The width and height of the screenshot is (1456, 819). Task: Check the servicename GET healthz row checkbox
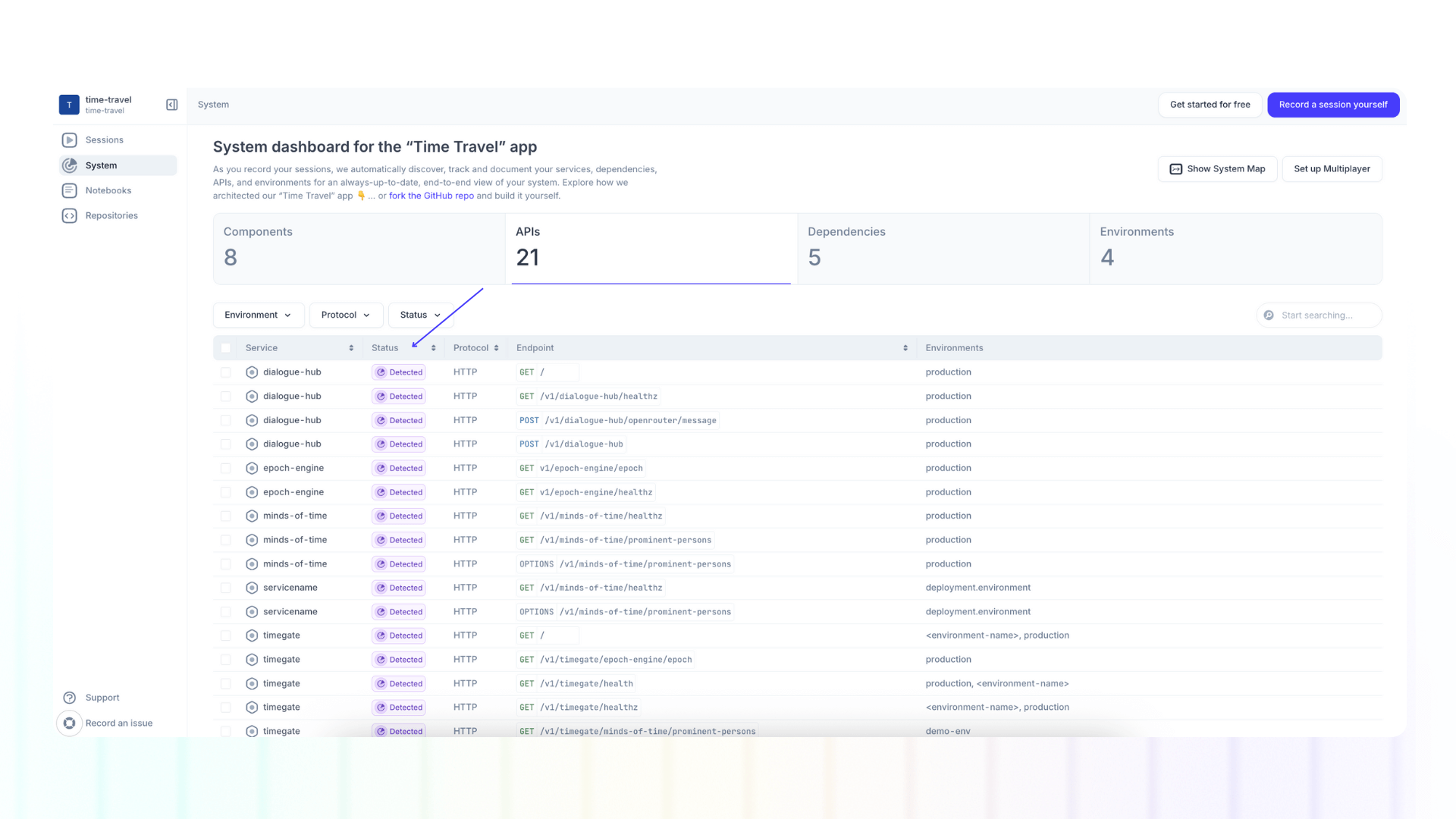point(225,588)
